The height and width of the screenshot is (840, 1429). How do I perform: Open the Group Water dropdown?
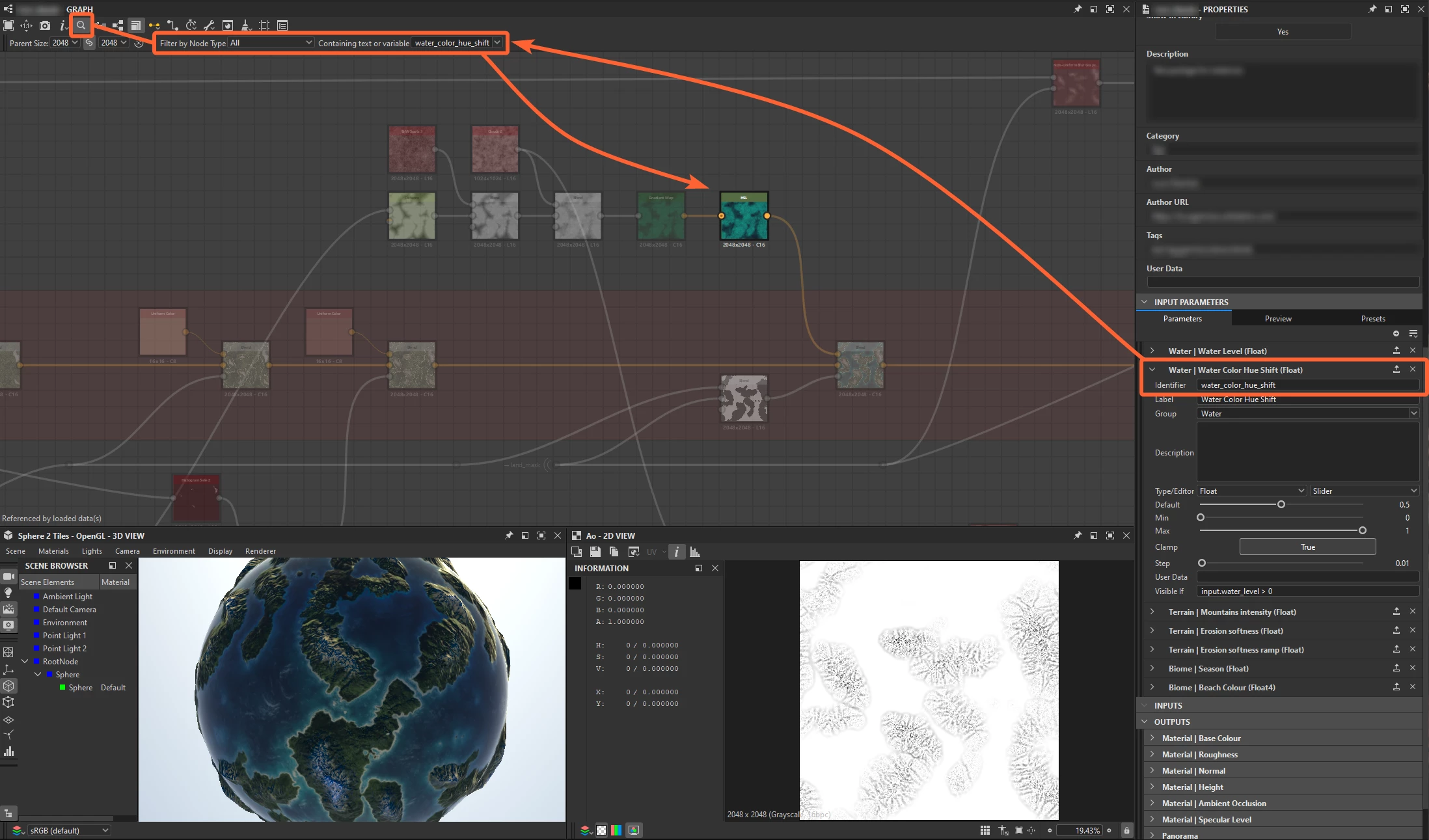point(1307,414)
